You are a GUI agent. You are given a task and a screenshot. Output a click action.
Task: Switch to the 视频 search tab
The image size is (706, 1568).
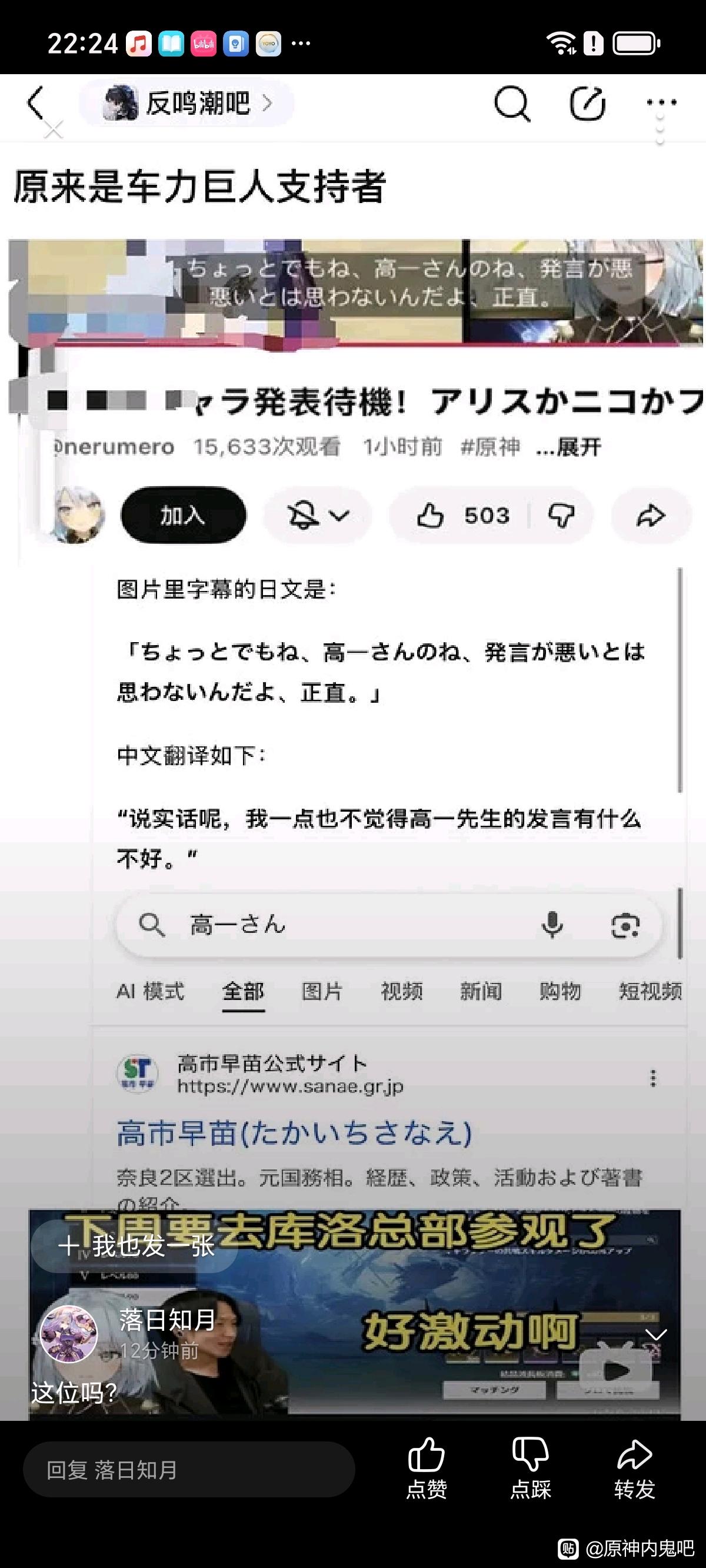coord(402,992)
